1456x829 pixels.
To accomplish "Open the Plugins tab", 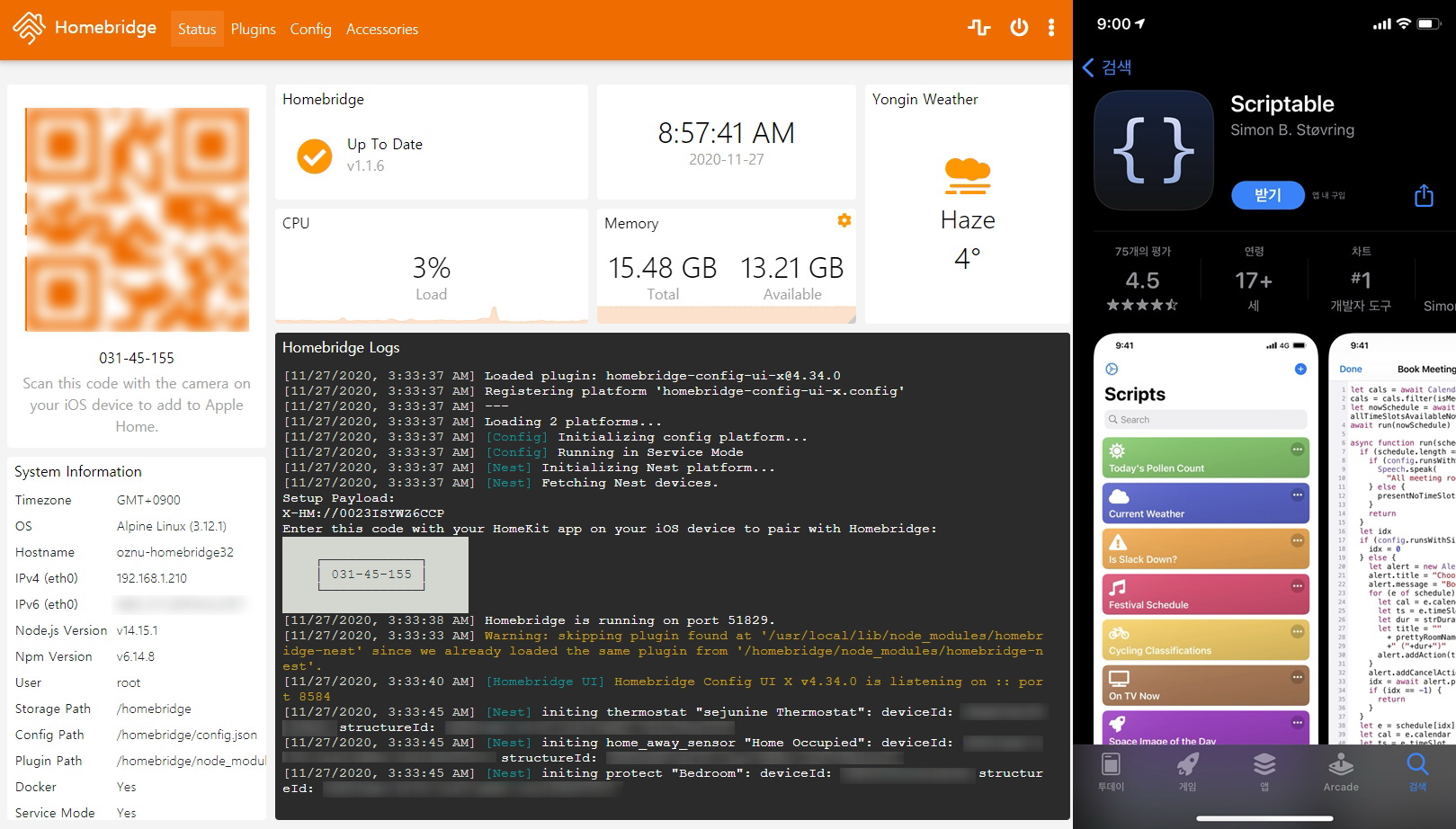I will coord(254,29).
